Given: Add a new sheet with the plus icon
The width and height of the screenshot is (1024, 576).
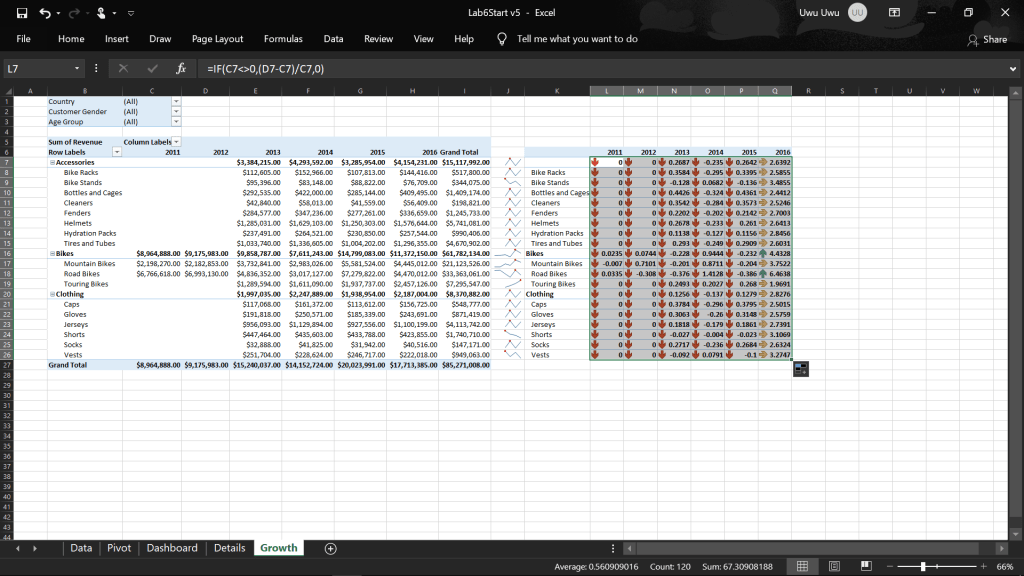Looking at the screenshot, I should (330, 548).
